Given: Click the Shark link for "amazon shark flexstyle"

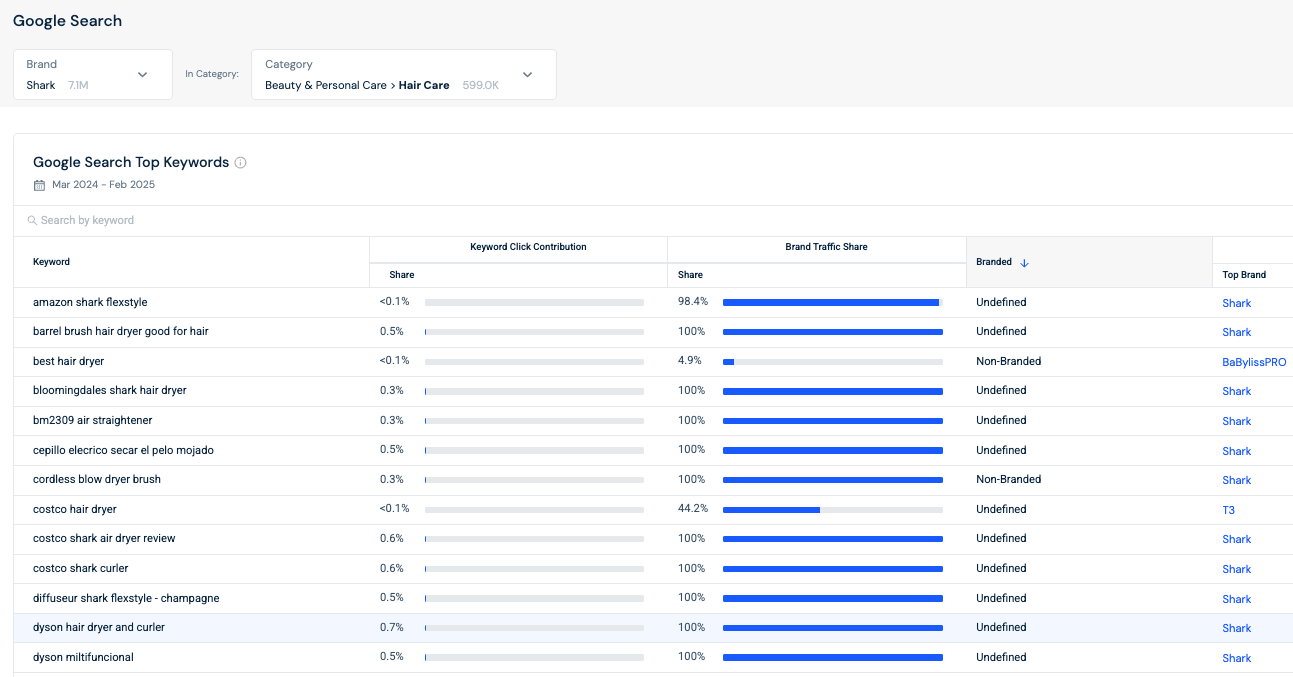Looking at the screenshot, I should (1237, 302).
